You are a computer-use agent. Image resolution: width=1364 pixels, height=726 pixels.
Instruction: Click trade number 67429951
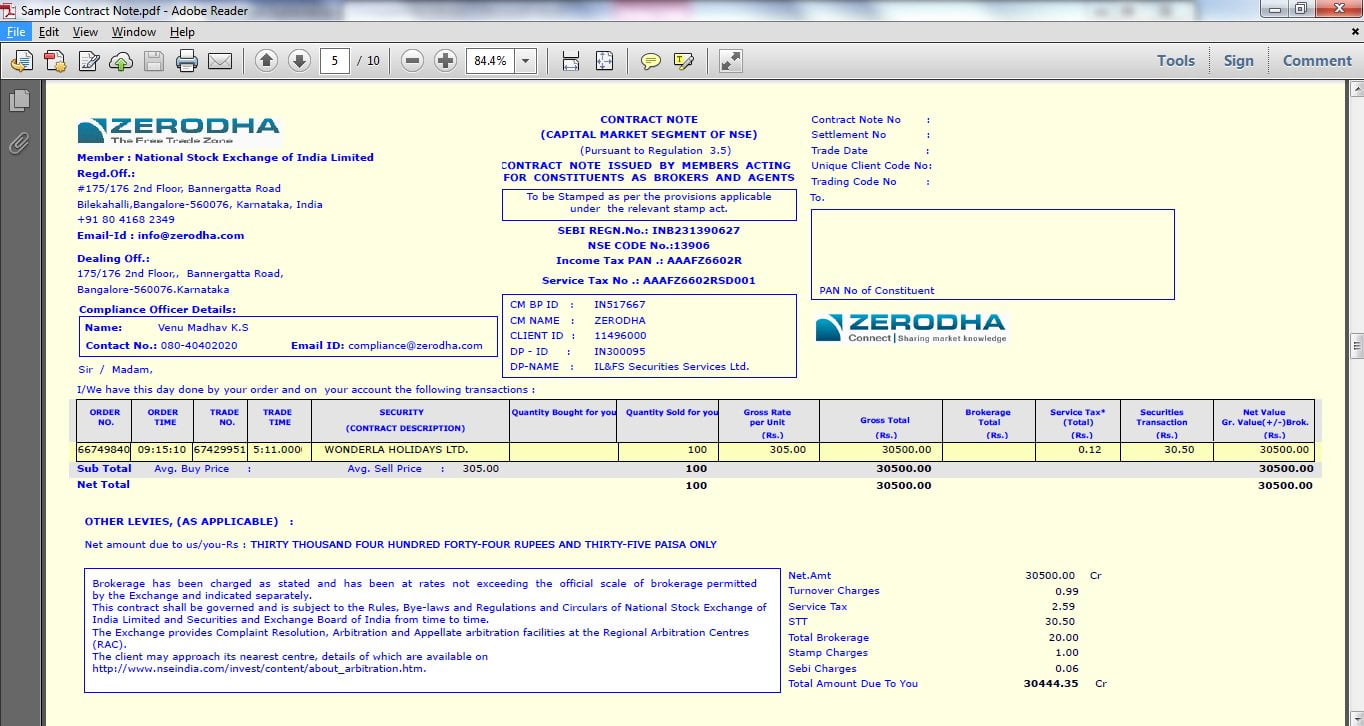click(x=219, y=450)
